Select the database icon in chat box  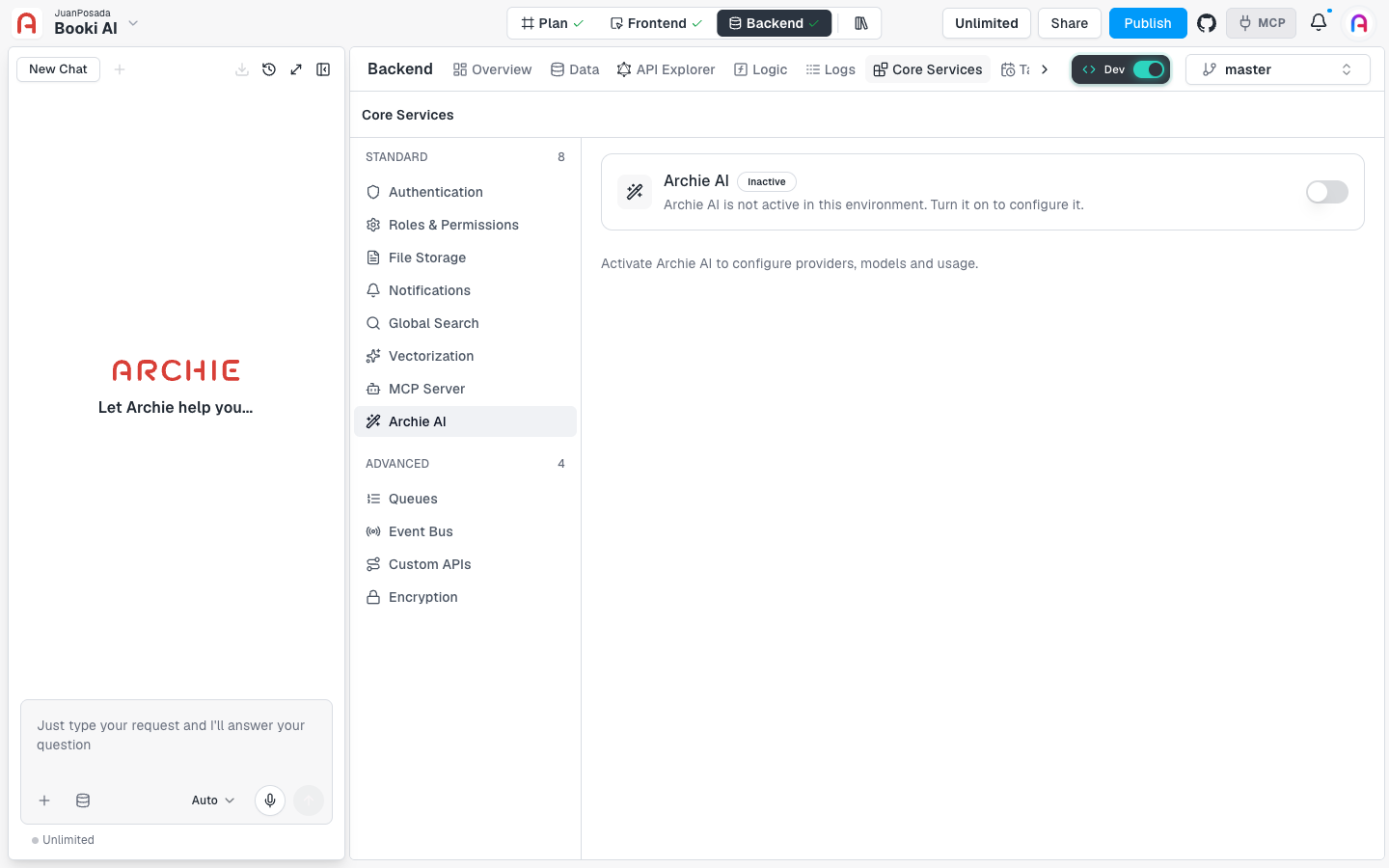click(x=83, y=800)
